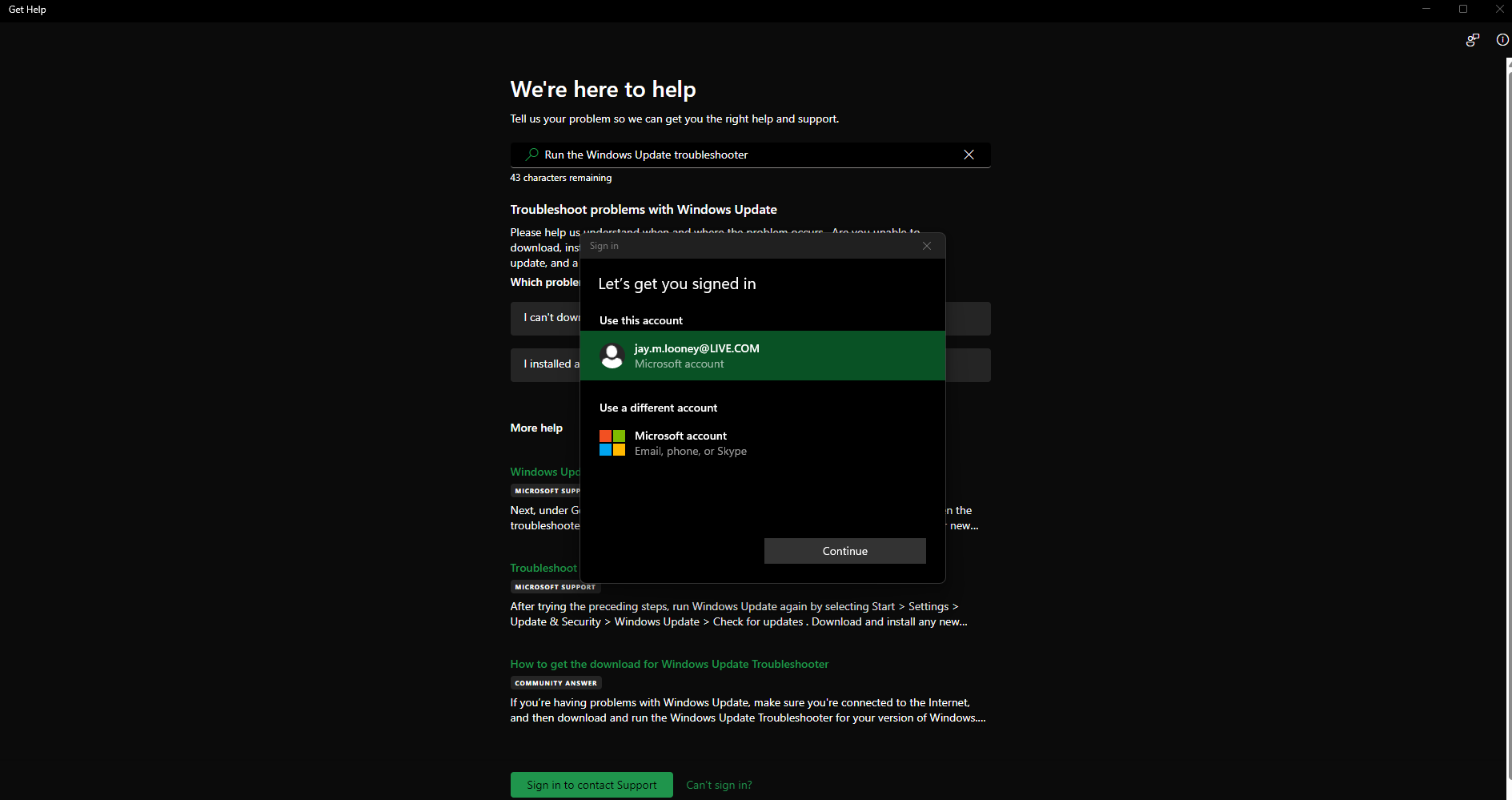Click the 'Troubleshoot problems with Windows Update' heading
The height and width of the screenshot is (800, 1512).
pyautogui.click(x=644, y=209)
